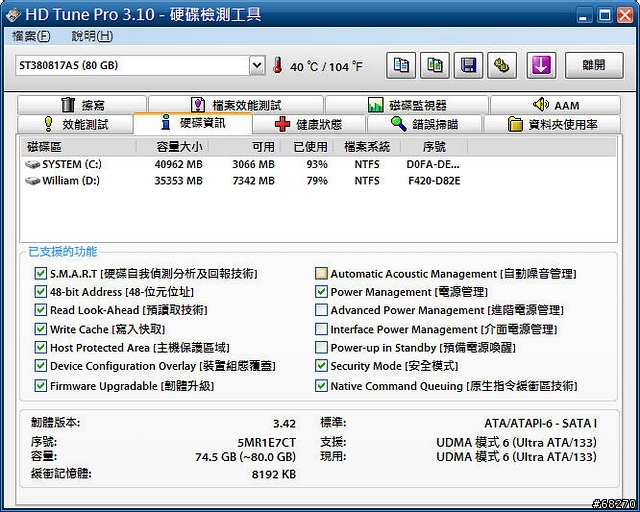The height and width of the screenshot is (512, 640).
Task: Open the 說明(H) menu
Action: click(x=92, y=36)
